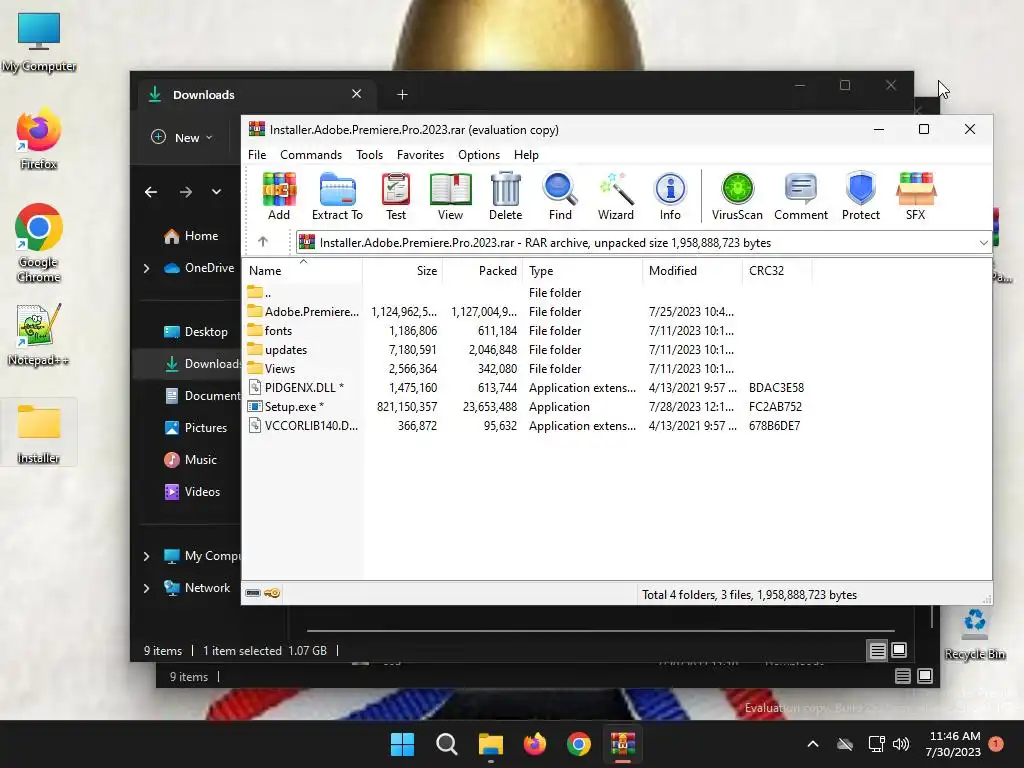Expand the archive path dropdown
1024x768 pixels.
983,243
